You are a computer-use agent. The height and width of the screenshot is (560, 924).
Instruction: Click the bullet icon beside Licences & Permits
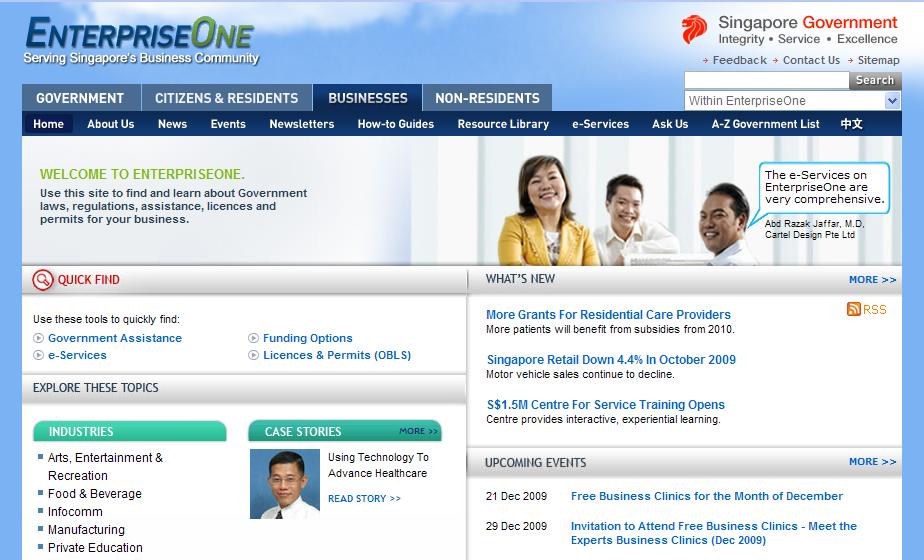pyautogui.click(x=253, y=355)
